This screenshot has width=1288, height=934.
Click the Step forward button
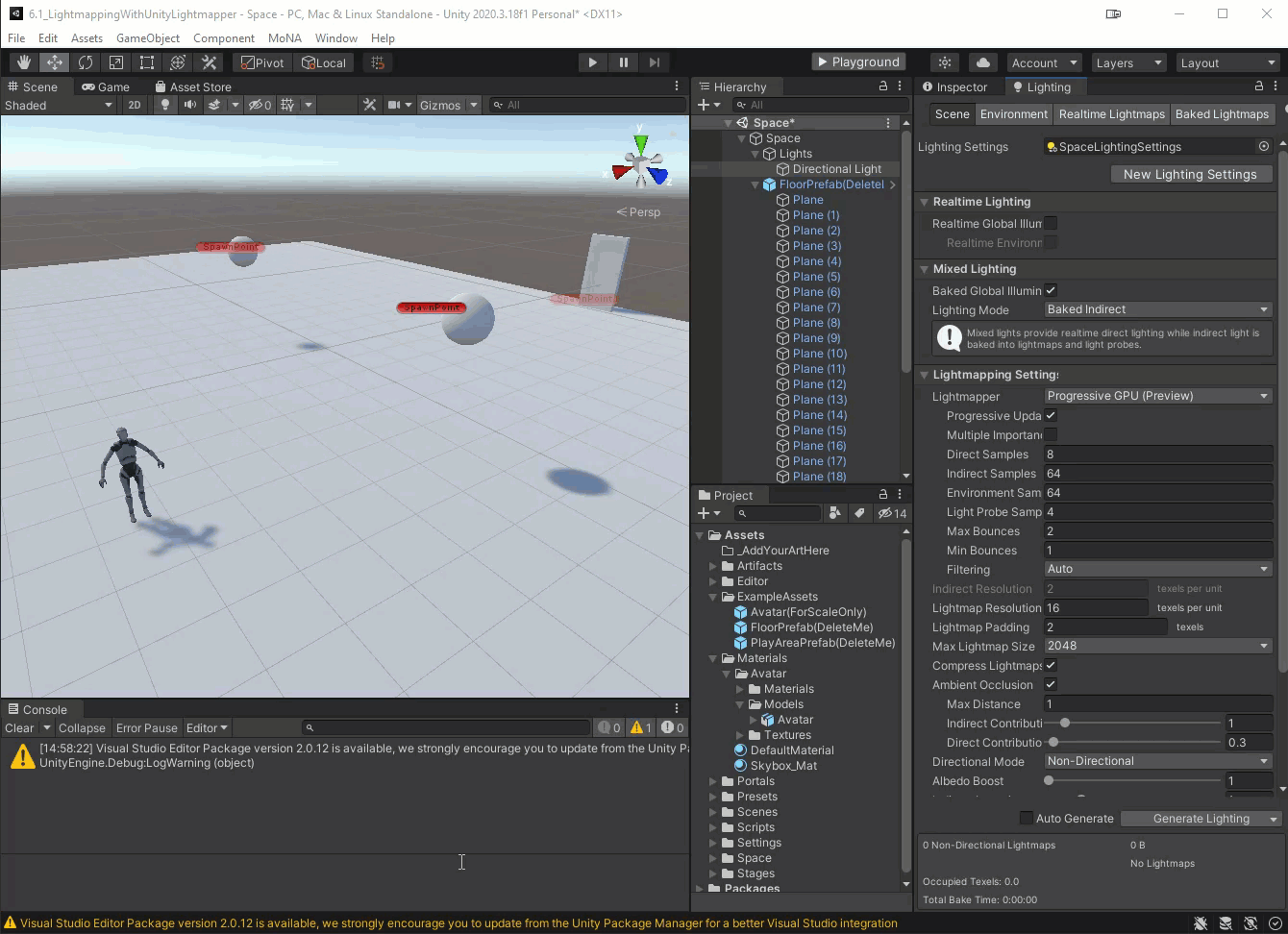pyautogui.click(x=655, y=62)
